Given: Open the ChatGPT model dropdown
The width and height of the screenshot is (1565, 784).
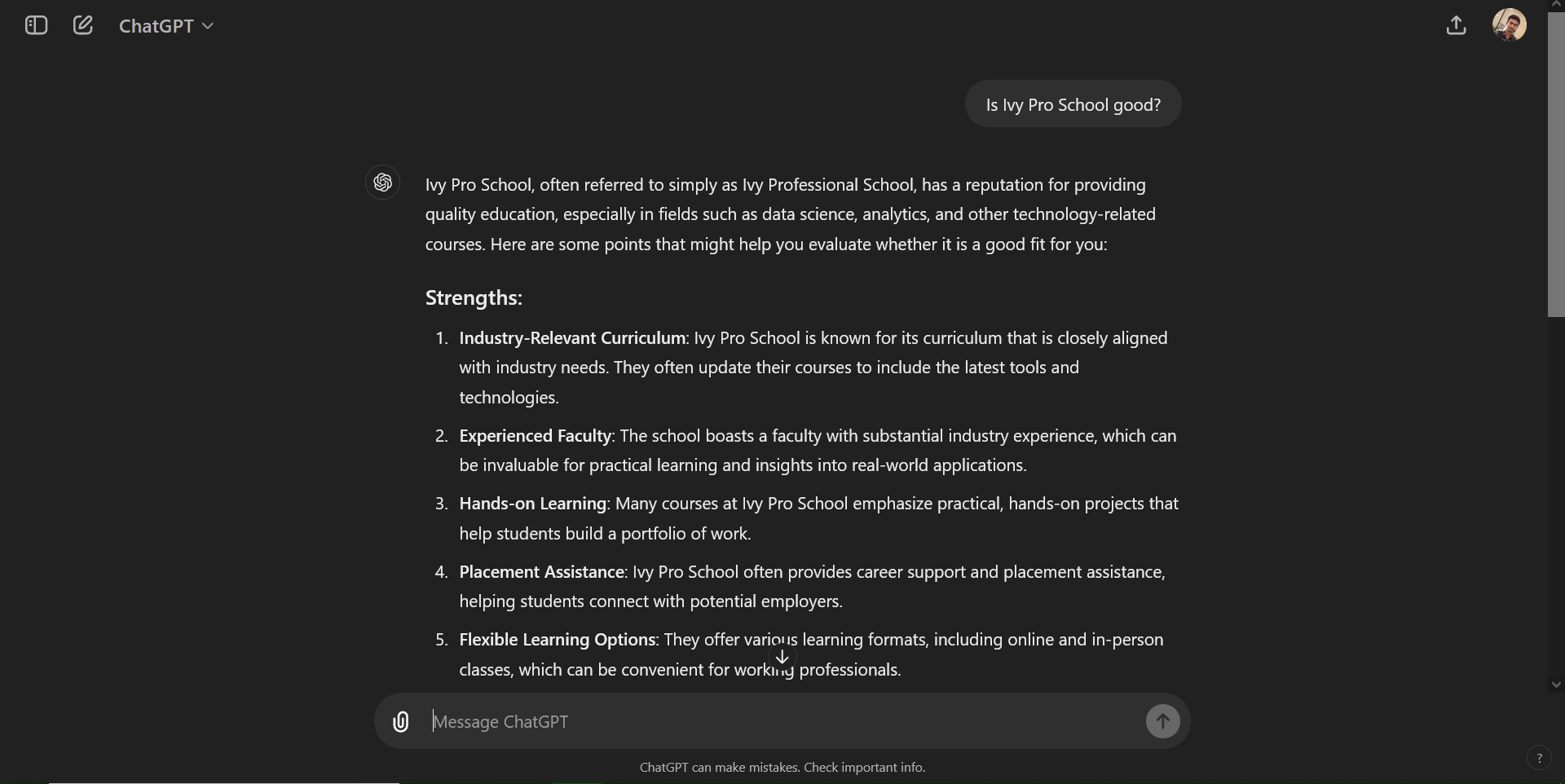Looking at the screenshot, I should click(165, 25).
